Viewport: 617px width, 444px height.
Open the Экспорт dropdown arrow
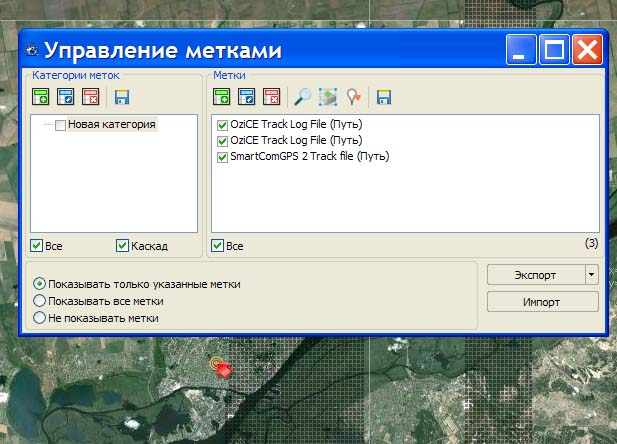pos(591,274)
